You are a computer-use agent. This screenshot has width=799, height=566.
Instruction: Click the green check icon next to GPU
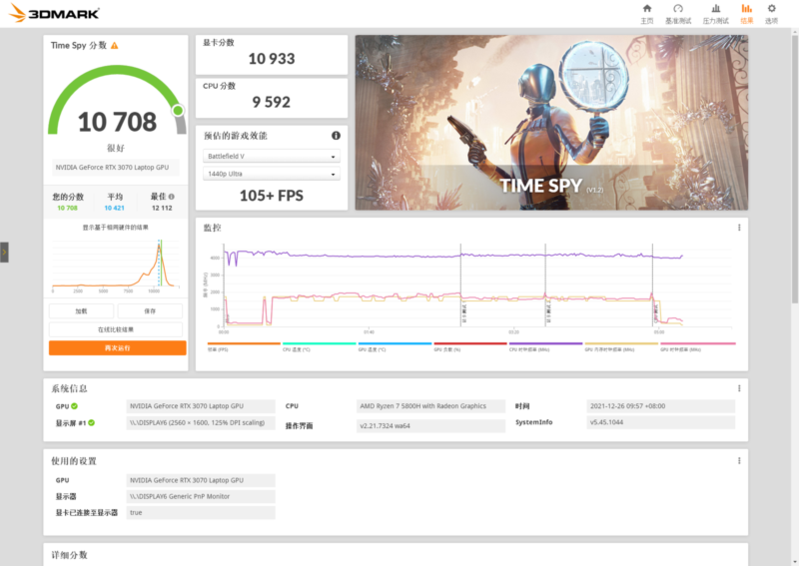[x=74, y=406]
